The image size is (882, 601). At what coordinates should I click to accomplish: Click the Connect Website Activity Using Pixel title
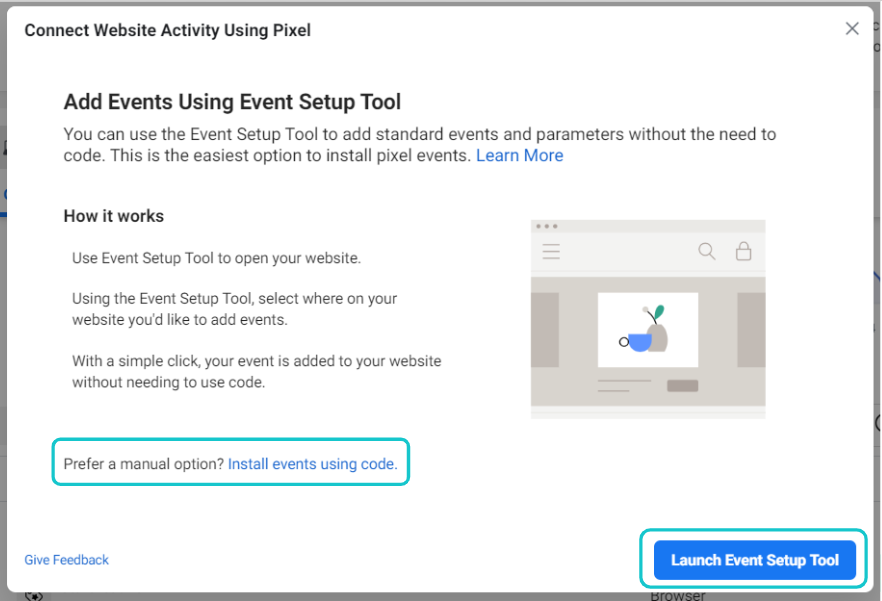pyautogui.click(x=168, y=30)
